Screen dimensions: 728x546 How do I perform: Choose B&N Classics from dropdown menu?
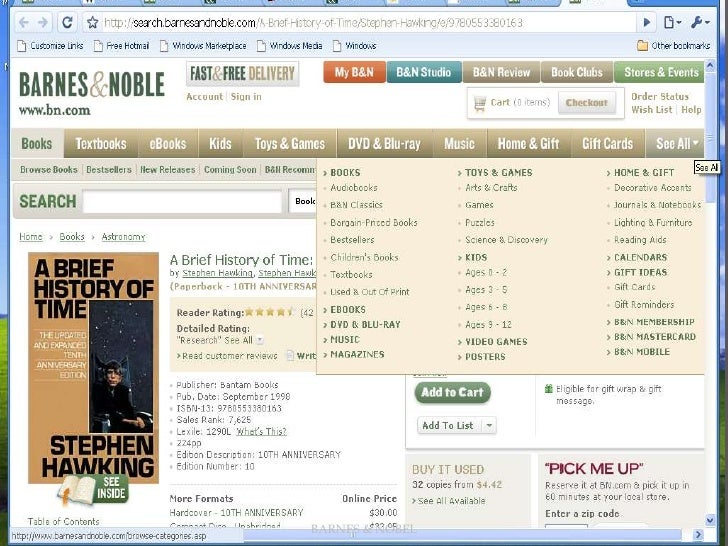pyautogui.click(x=356, y=205)
